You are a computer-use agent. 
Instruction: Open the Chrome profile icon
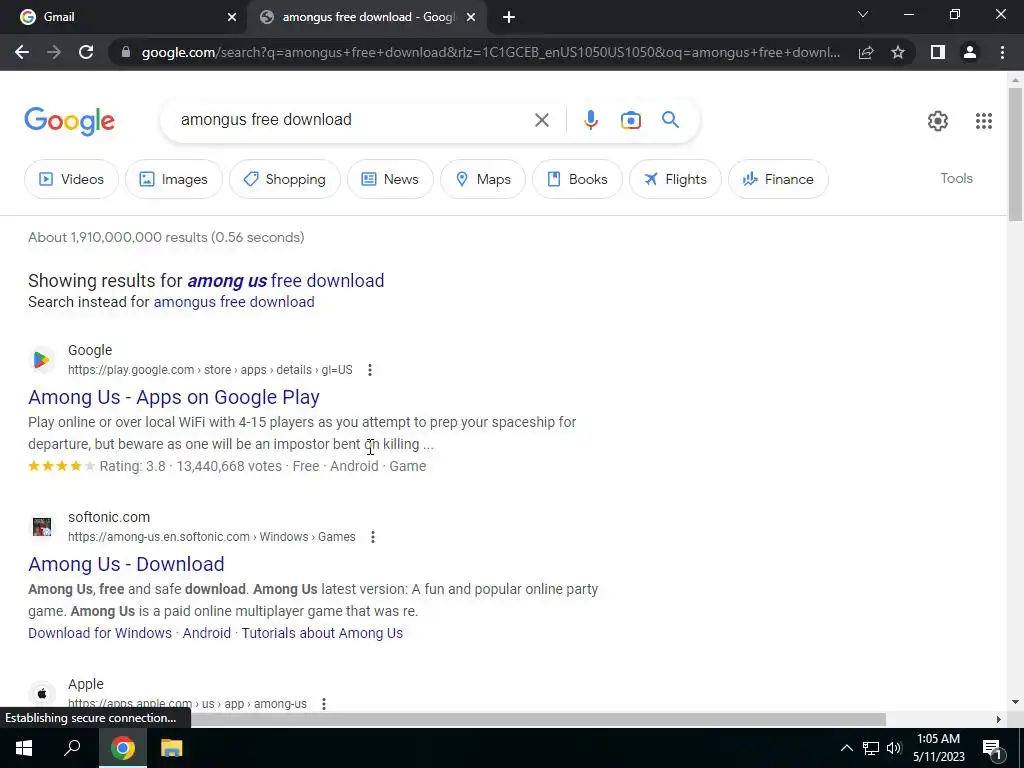point(970,52)
